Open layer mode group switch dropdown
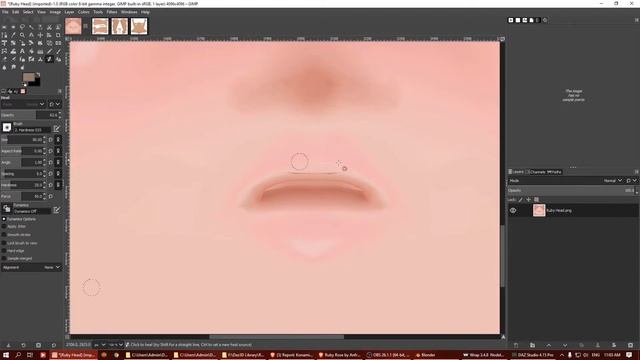This screenshot has height=360, width=640. [x=631, y=180]
